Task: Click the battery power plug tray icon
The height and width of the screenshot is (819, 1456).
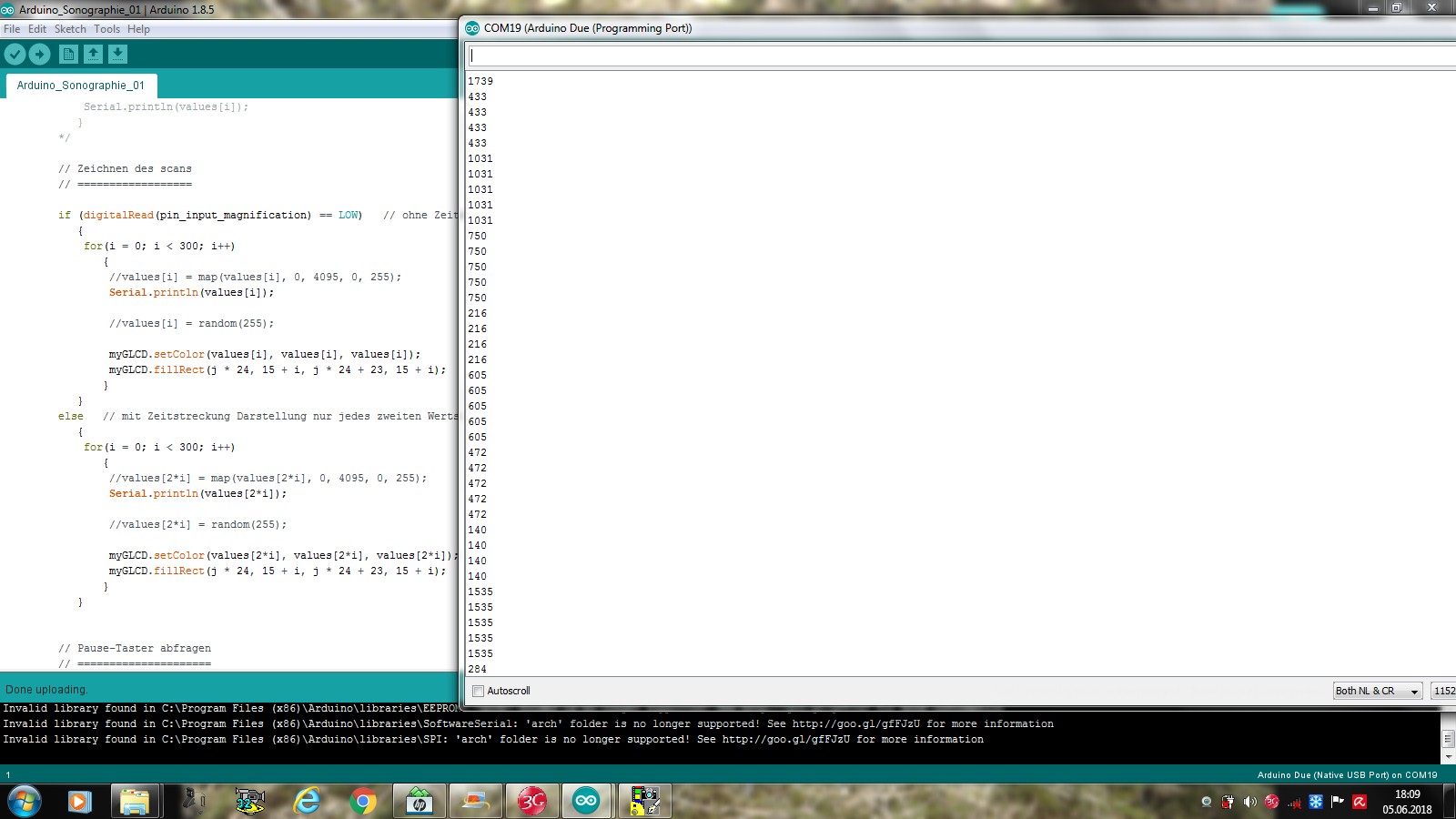Action: (1228, 802)
